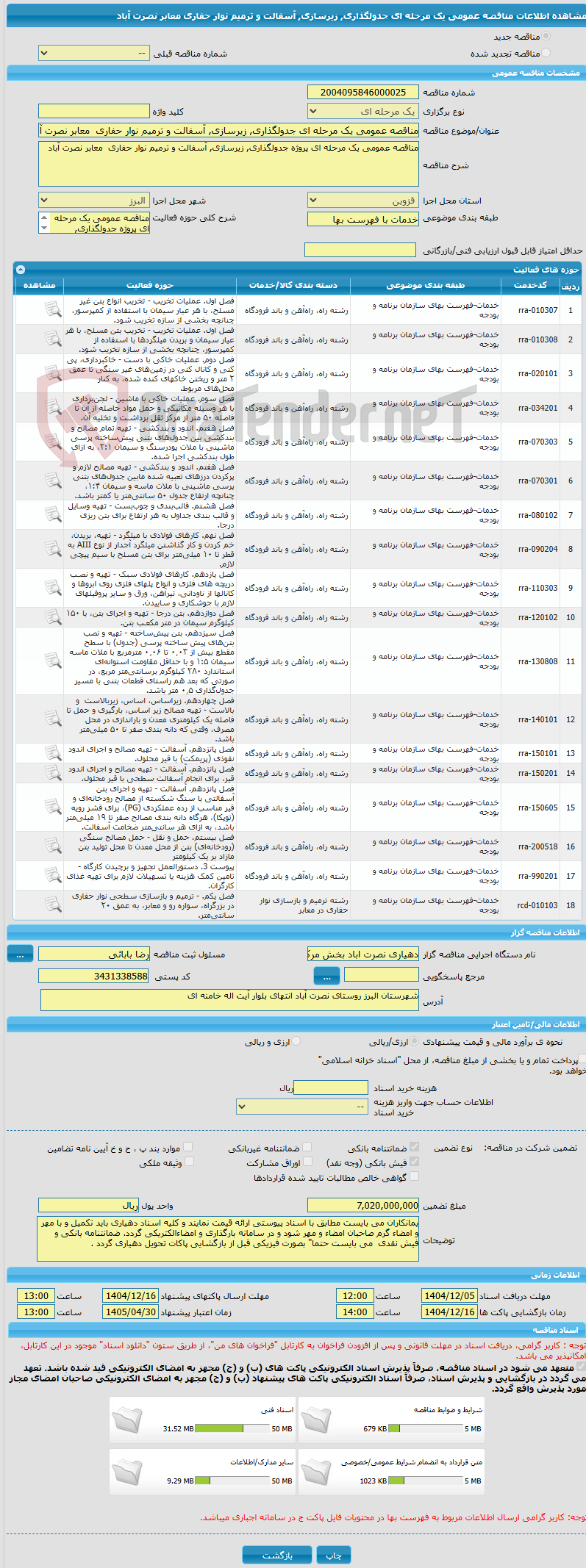The width and height of the screenshot is (586, 1568).
Task: Click the browse button beside مسئول ثبت مناقصه
Action: click(20, 953)
